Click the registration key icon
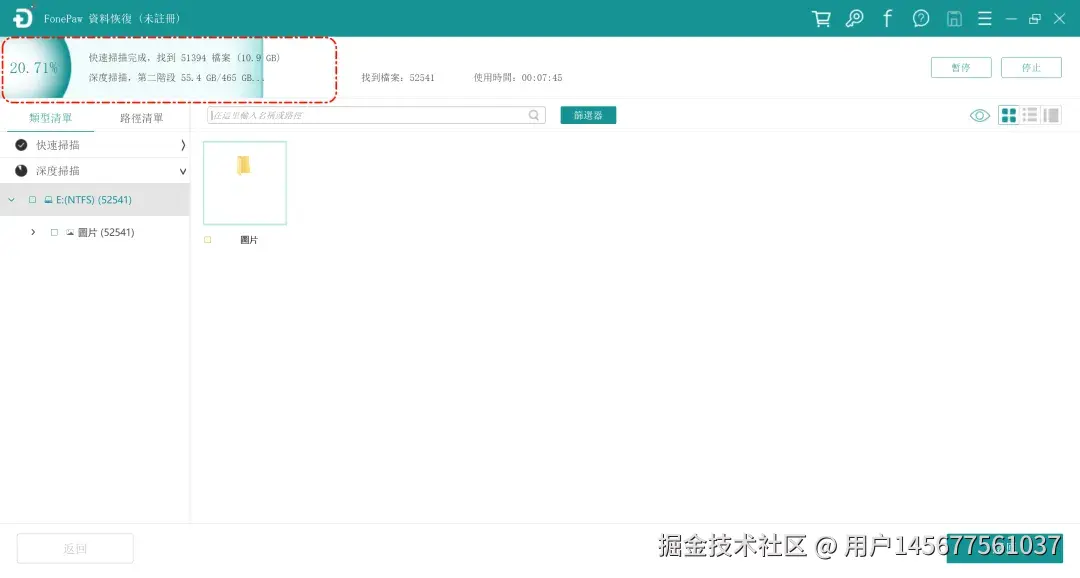 pos(853,18)
